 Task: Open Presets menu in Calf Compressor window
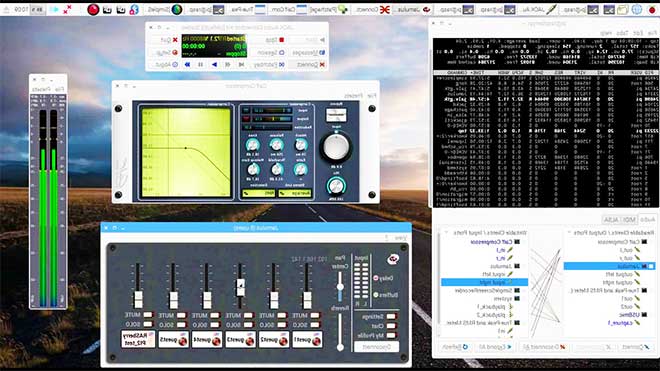point(353,96)
